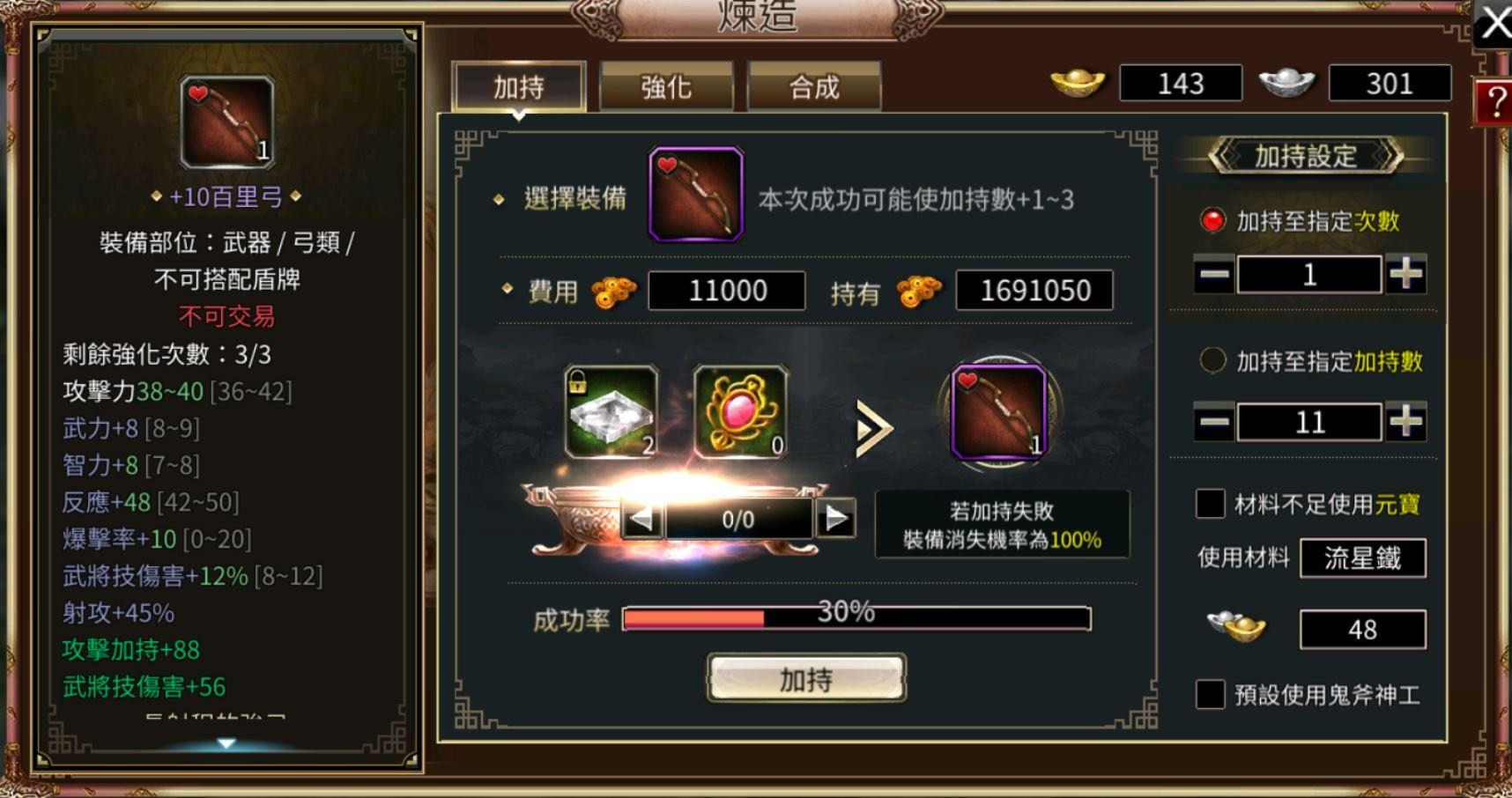Switch to the 強化 tab
The image size is (1512, 798).
click(666, 86)
